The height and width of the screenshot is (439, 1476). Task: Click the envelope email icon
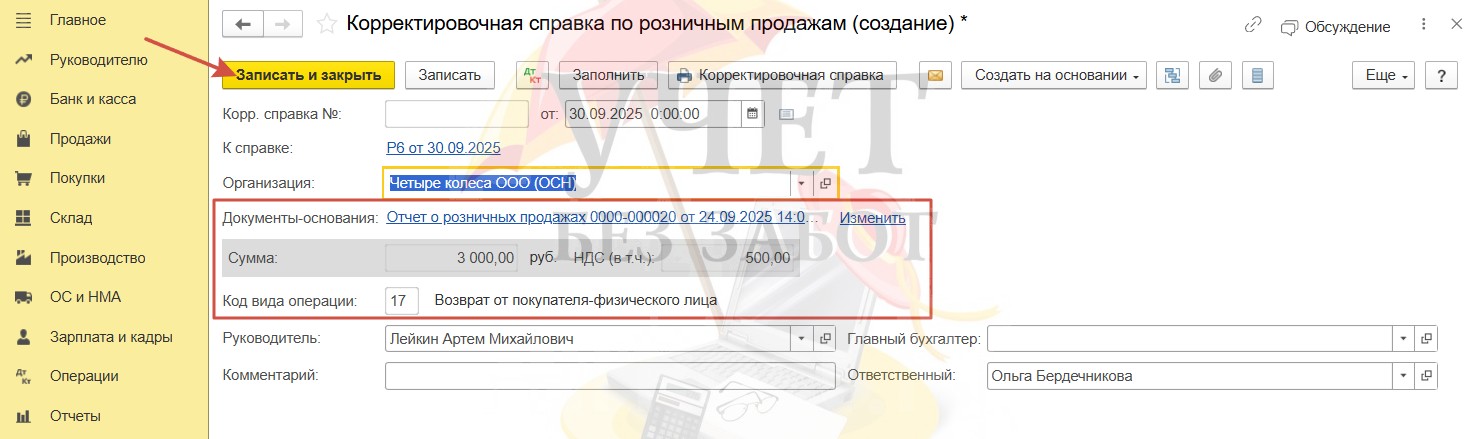935,75
